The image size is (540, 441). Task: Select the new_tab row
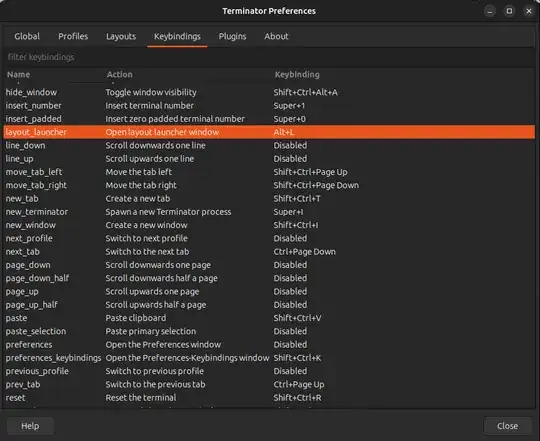pos(269,199)
